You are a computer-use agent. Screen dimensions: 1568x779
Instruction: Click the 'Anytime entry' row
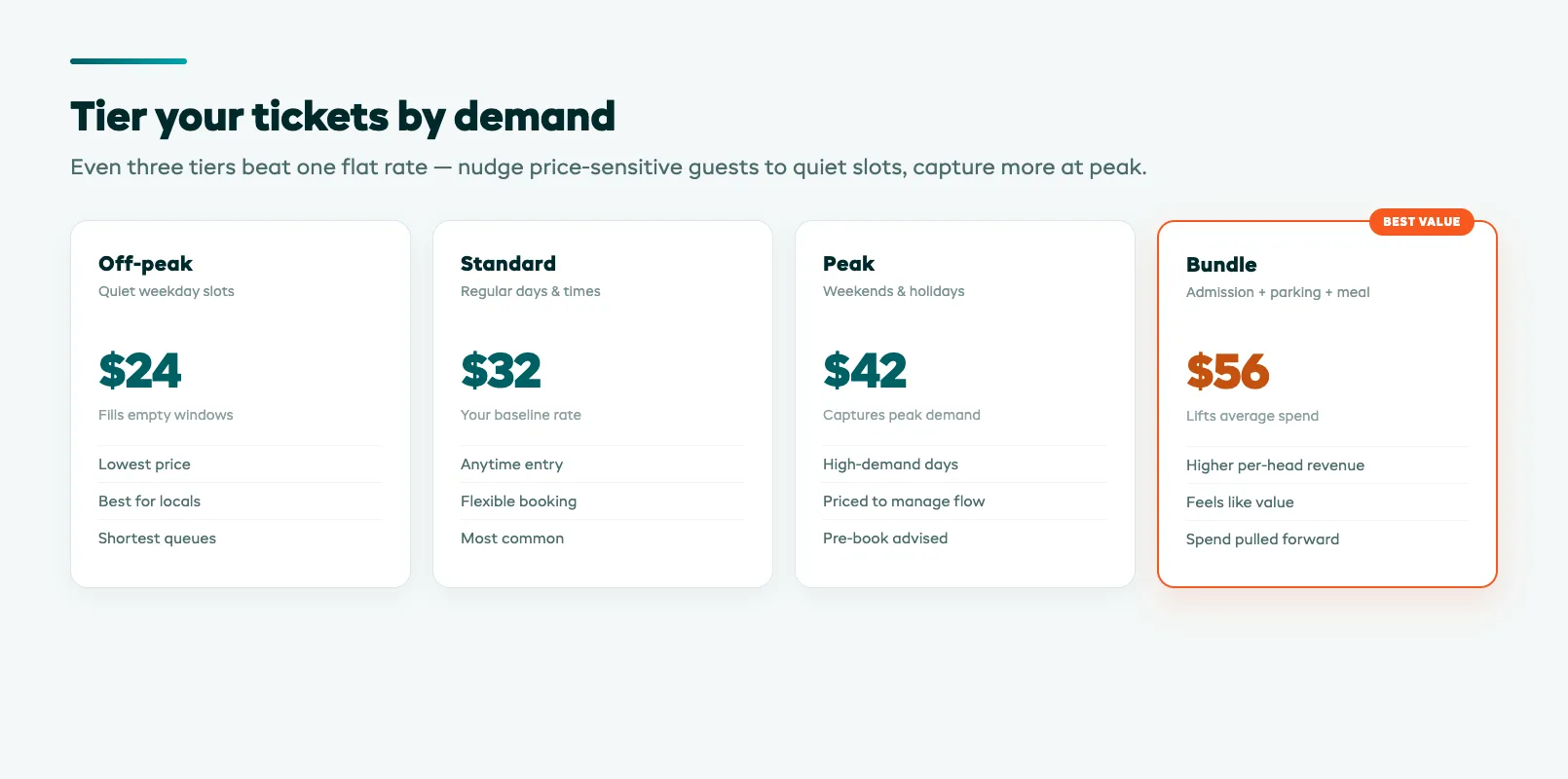coord(603,464)
